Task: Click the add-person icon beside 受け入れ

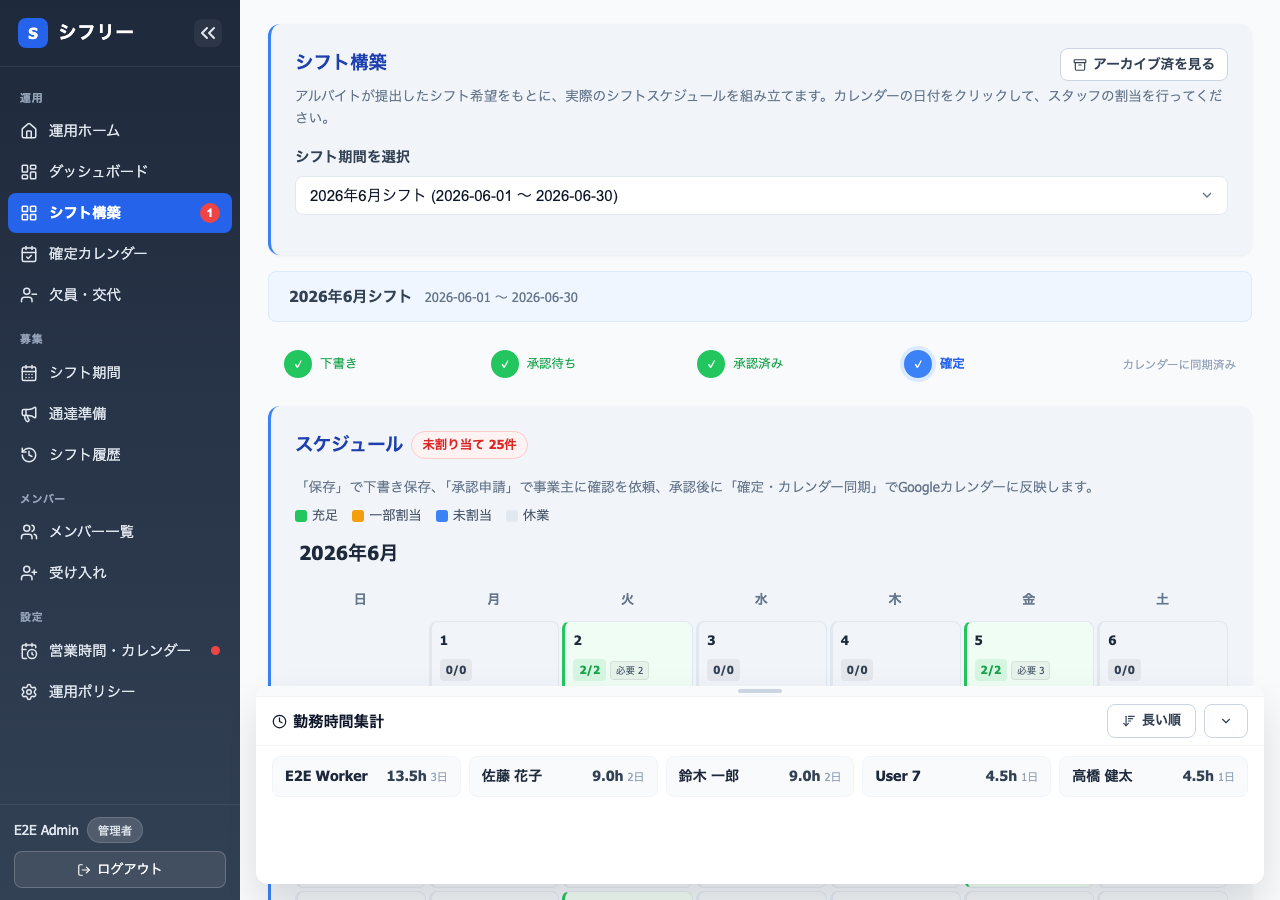Action: click(29, 573)
